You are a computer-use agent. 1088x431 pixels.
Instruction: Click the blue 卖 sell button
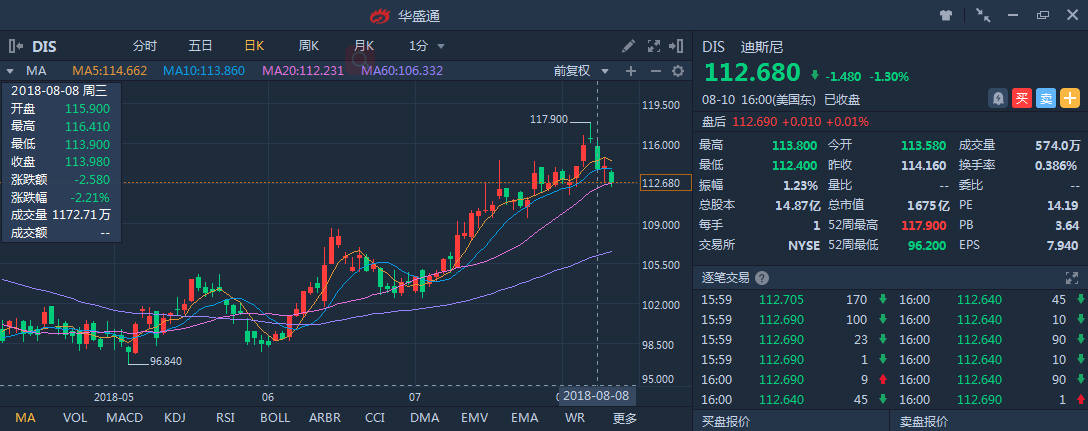1046,99
